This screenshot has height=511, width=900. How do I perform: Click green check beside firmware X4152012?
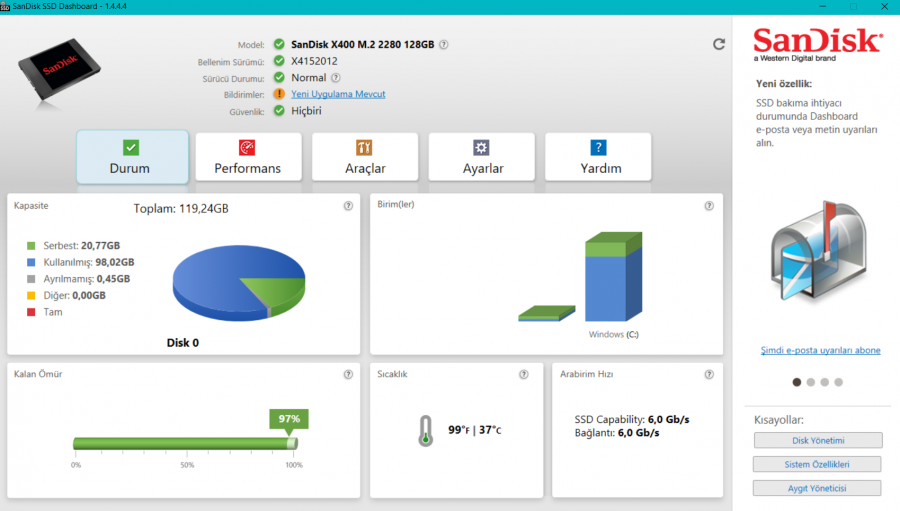click(279, 61)
